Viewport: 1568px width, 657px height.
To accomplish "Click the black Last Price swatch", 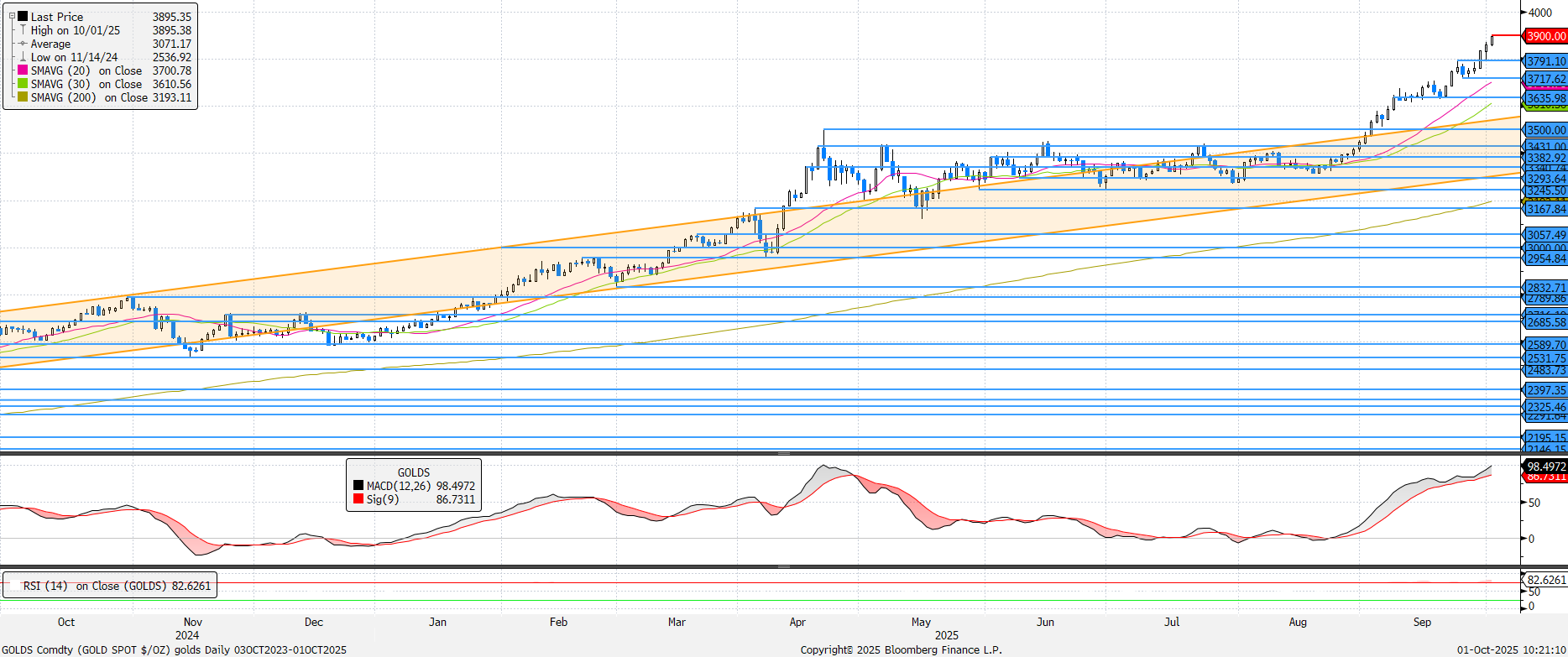I will tap(23, 16).
